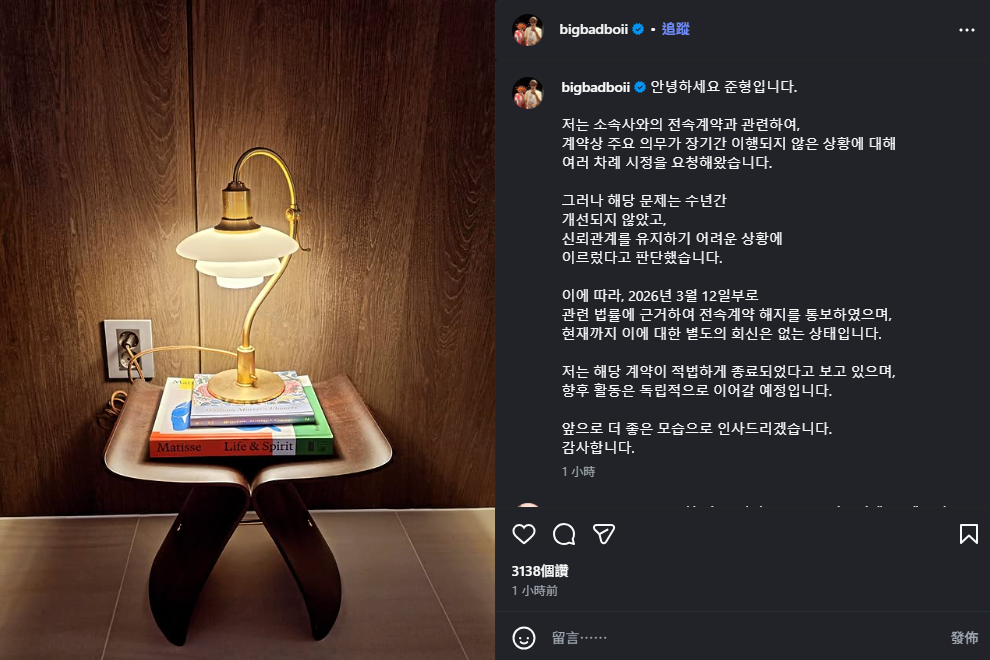Image resolution: width=990 pixels, height=660 pixels.
Task: Follow the account via 追蹤 link
Action: (676, 29)
